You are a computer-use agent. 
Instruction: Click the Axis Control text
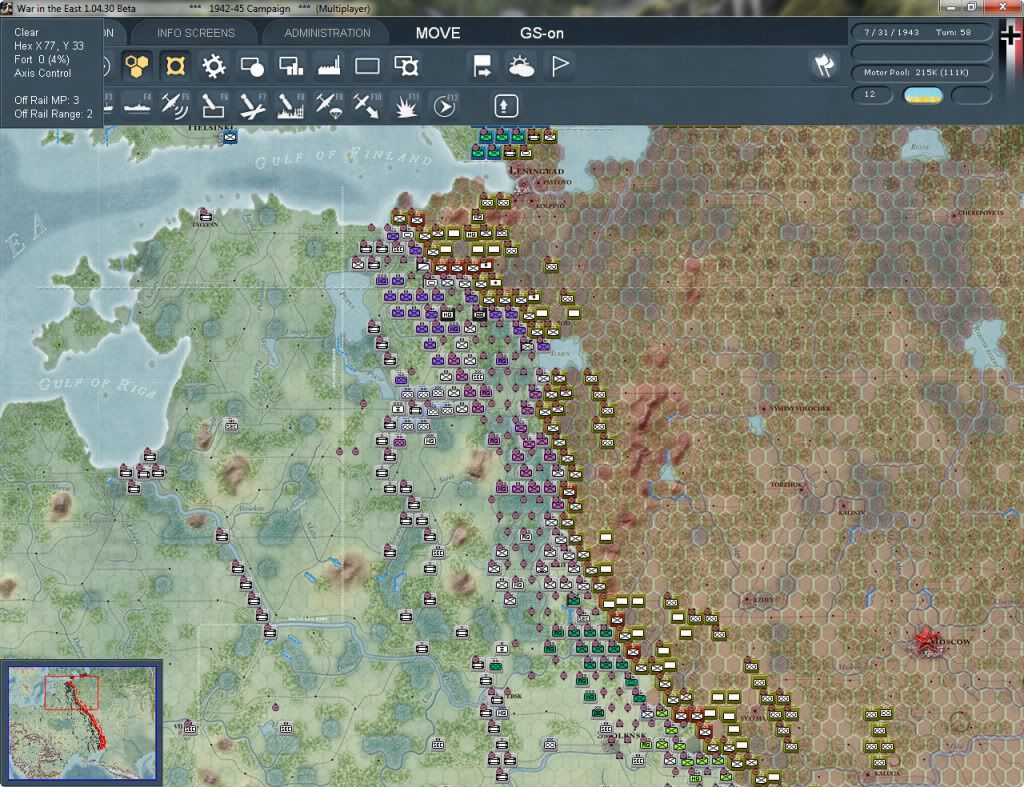(x=42, y=73)
